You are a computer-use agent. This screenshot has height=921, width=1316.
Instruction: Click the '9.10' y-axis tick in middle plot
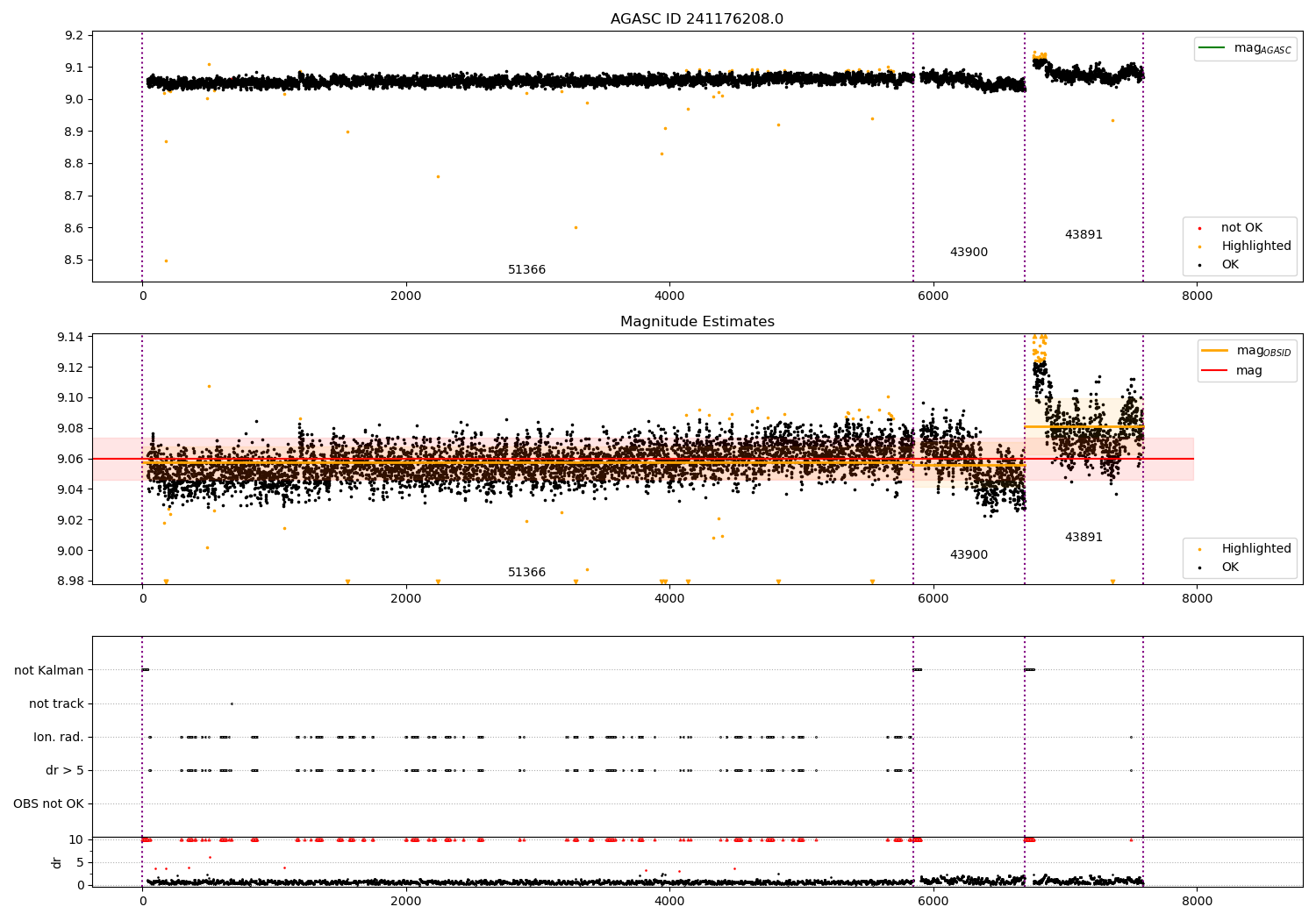click(71, 398)
